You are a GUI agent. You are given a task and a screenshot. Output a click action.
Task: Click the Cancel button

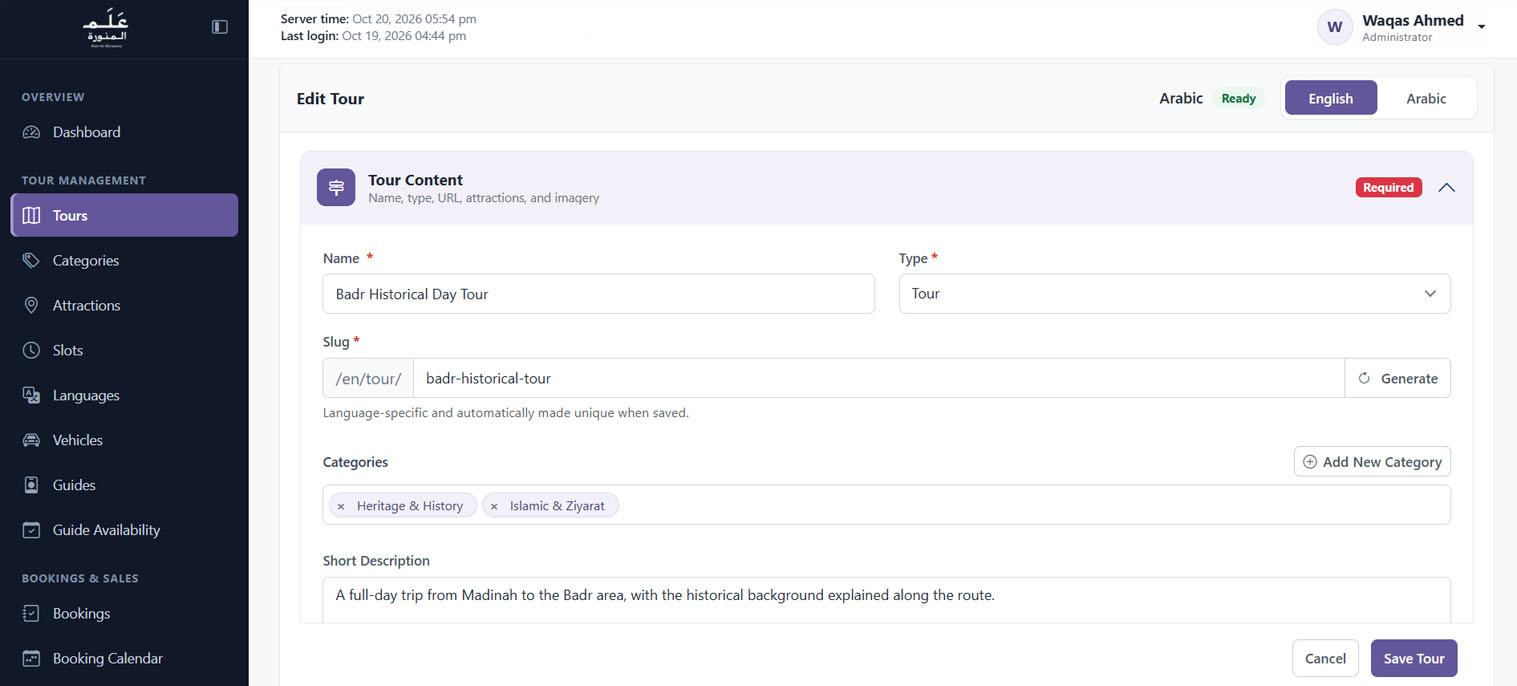1325,658
